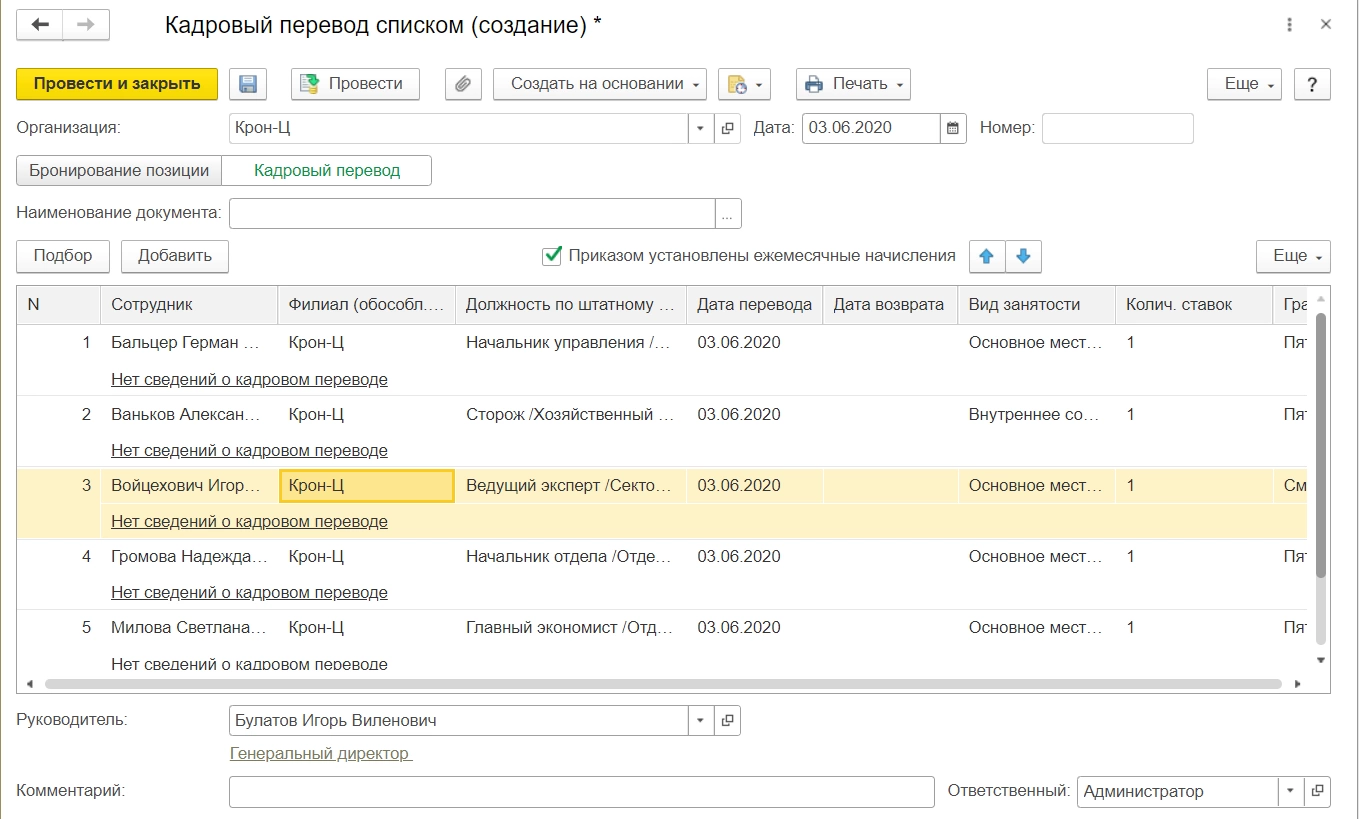The height and width of the screenshot is (819, 1363).
Task: Open the calendar picker for date
Action: (x=953, y=128)
